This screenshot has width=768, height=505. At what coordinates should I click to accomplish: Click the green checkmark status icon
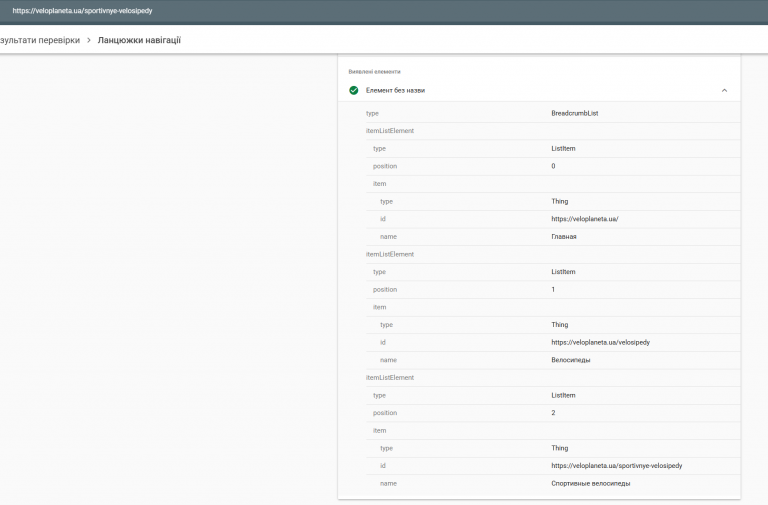click(354, 90)
